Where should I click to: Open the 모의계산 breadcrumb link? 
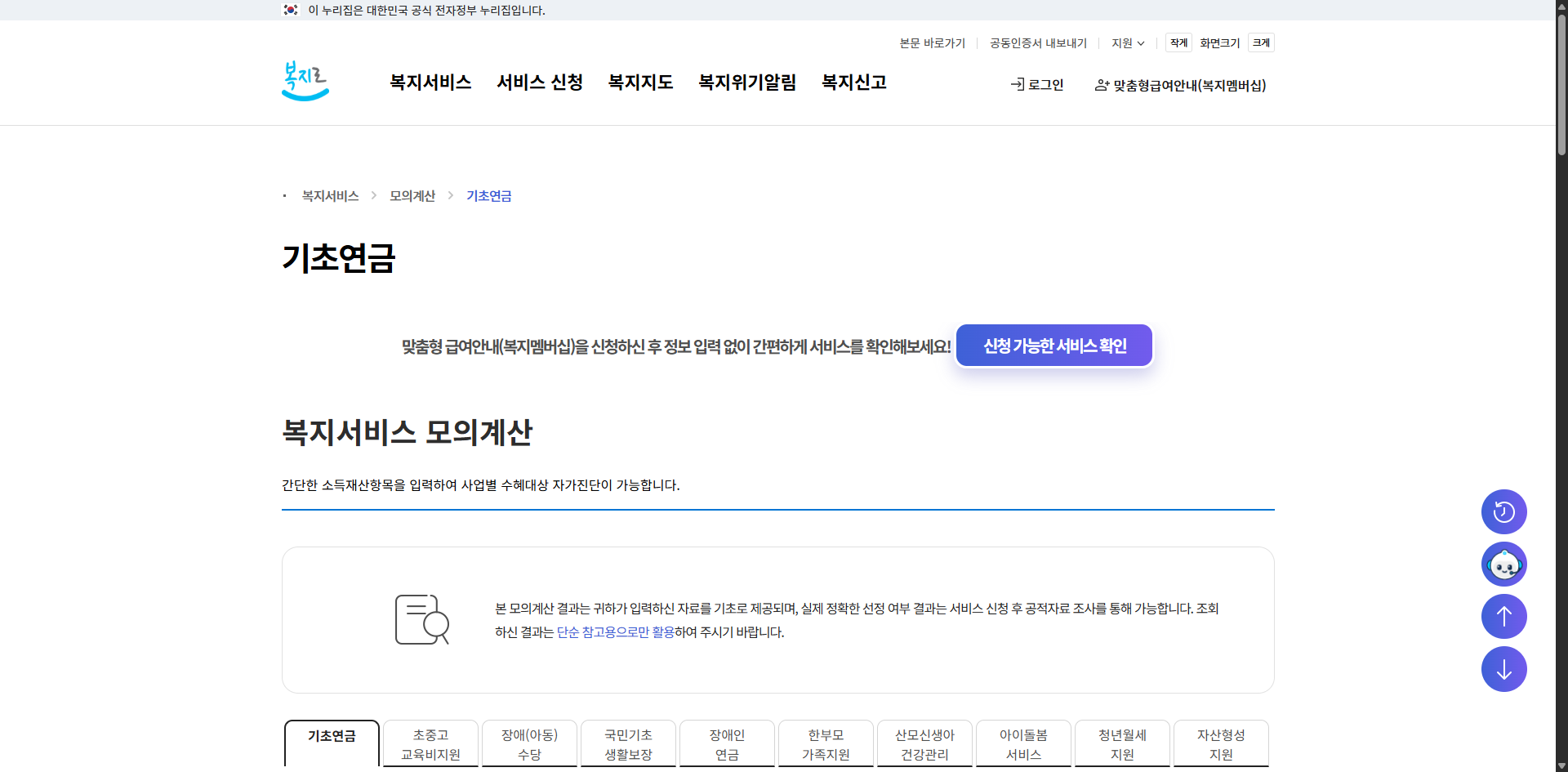[x=412, y=195]
